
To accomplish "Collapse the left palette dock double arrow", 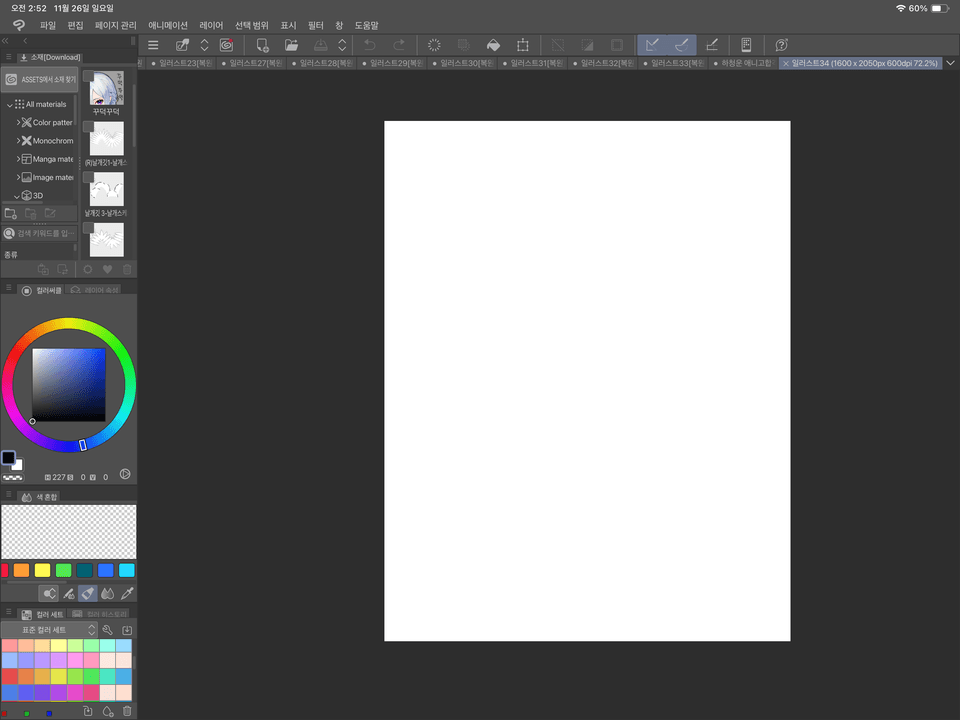I will [6, 41].
